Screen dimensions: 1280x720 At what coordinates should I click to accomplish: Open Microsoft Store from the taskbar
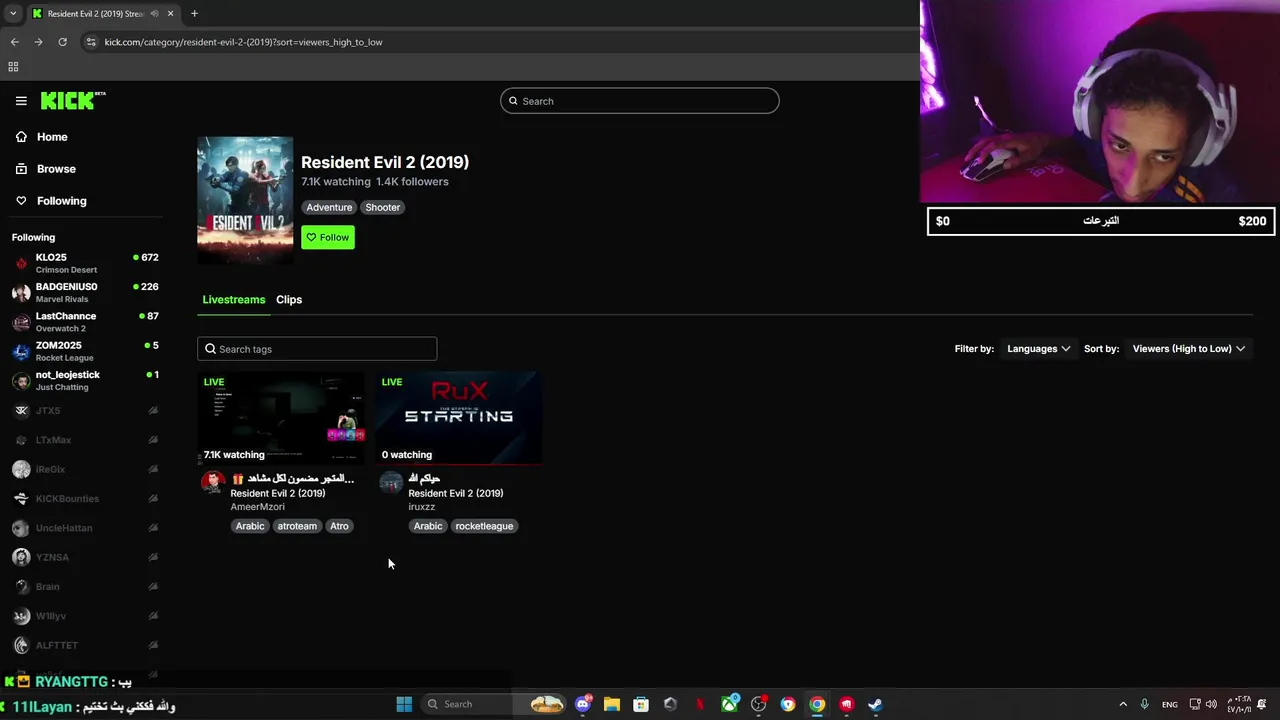(x=641, y=704)
